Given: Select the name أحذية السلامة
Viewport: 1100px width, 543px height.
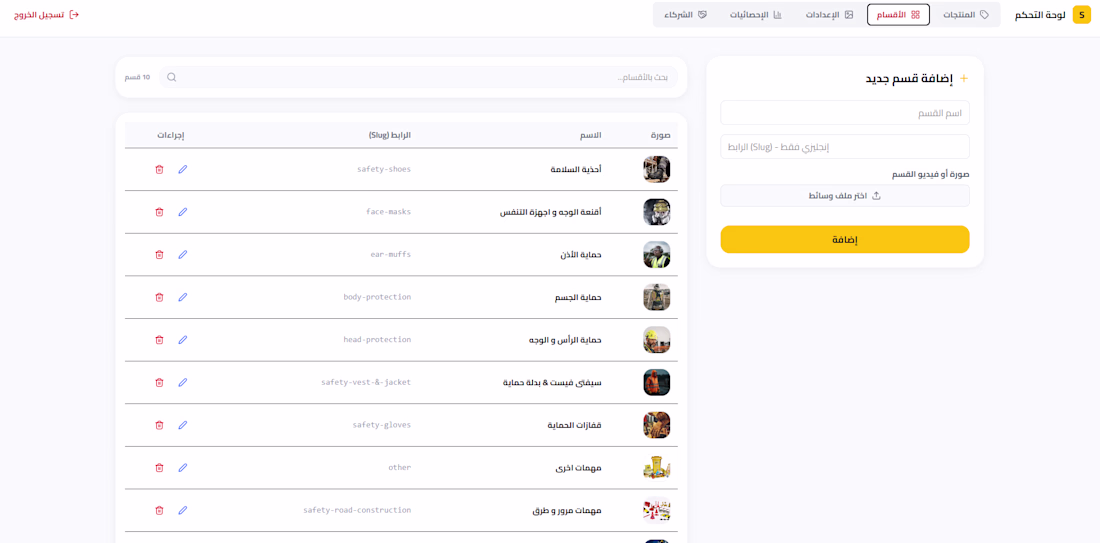Looking at the screenshot, I should [576, 169].
